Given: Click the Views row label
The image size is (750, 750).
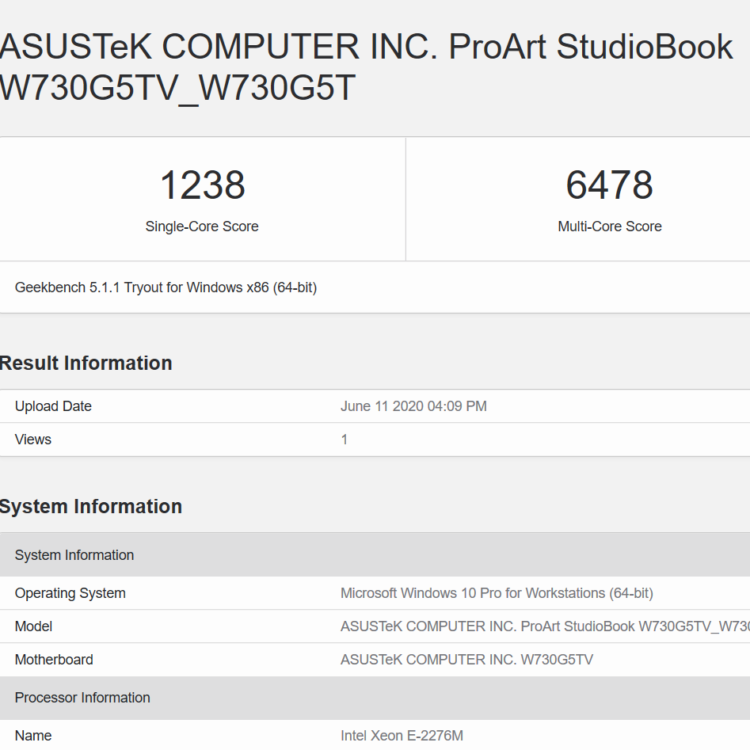Looking at the screenshot, I should coord(33,439).
